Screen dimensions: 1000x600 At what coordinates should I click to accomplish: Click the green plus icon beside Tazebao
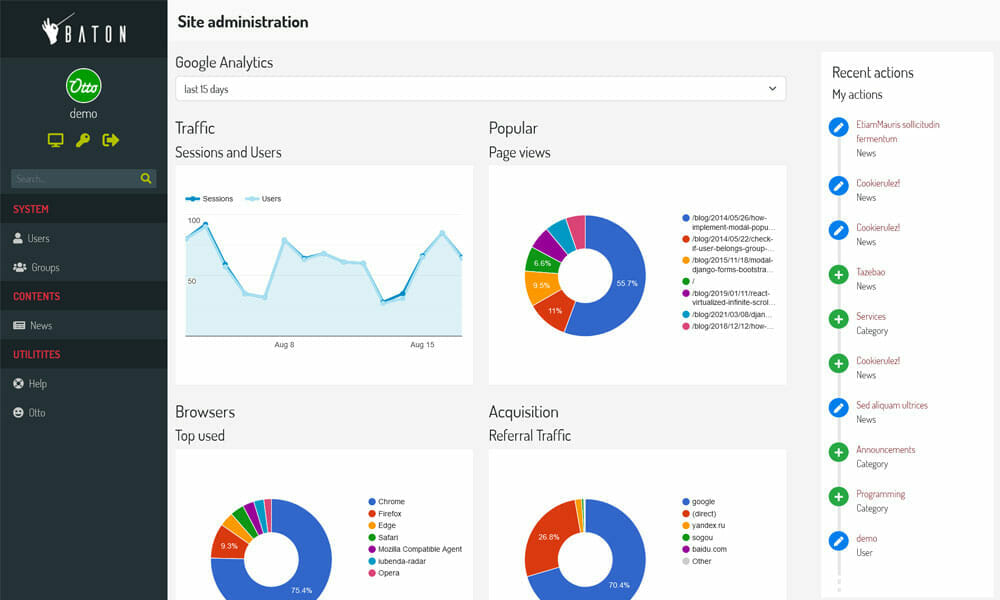(x=839, y=274)
